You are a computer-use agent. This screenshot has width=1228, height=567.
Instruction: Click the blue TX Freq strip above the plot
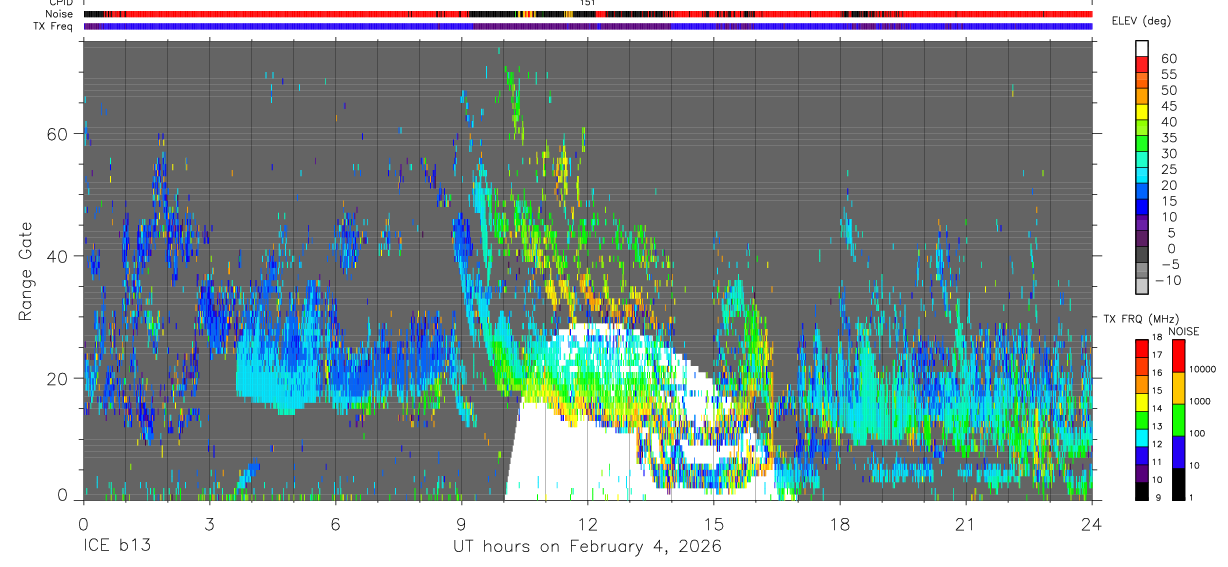[x=588, y=26]
